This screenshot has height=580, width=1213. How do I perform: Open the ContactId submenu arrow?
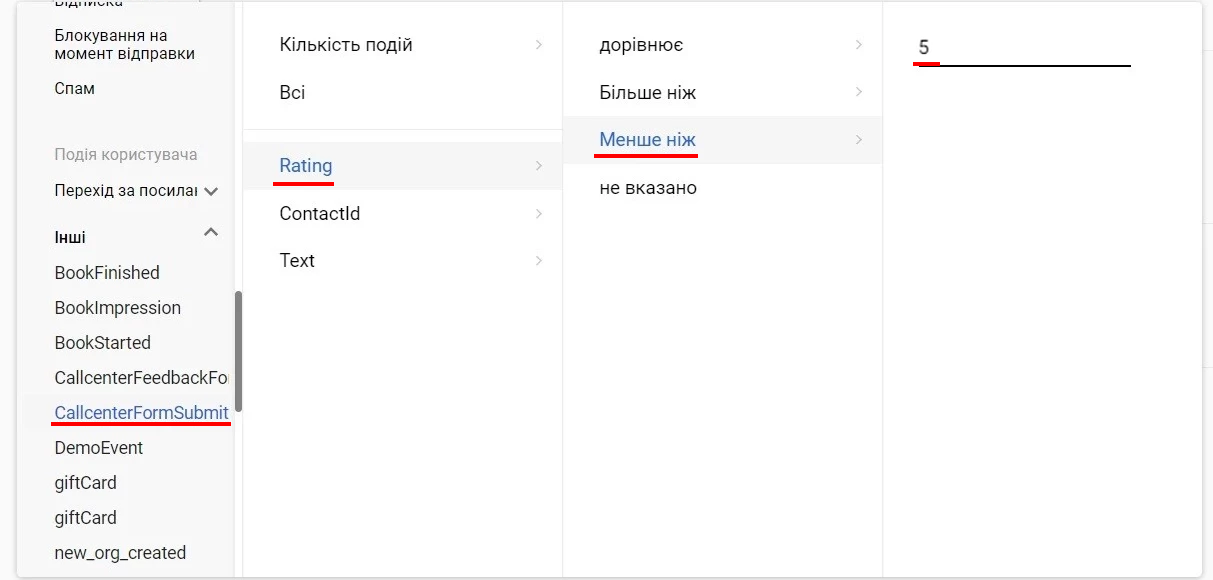539,214
